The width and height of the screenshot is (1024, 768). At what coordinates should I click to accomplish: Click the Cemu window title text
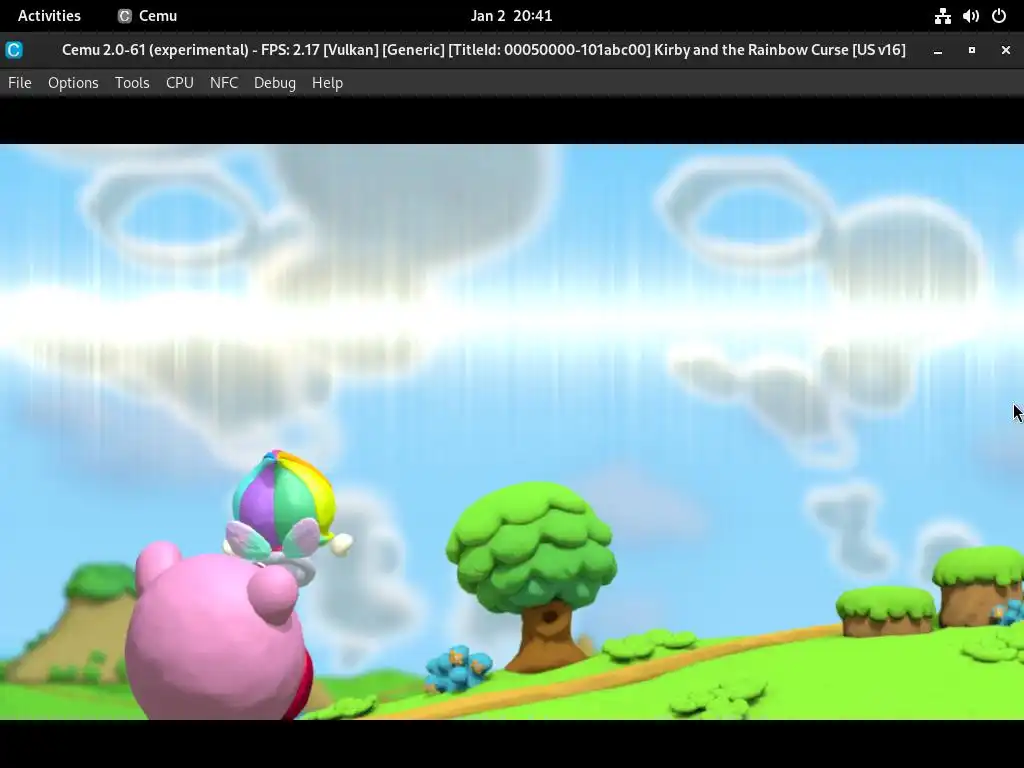click(x=483, y=50)
